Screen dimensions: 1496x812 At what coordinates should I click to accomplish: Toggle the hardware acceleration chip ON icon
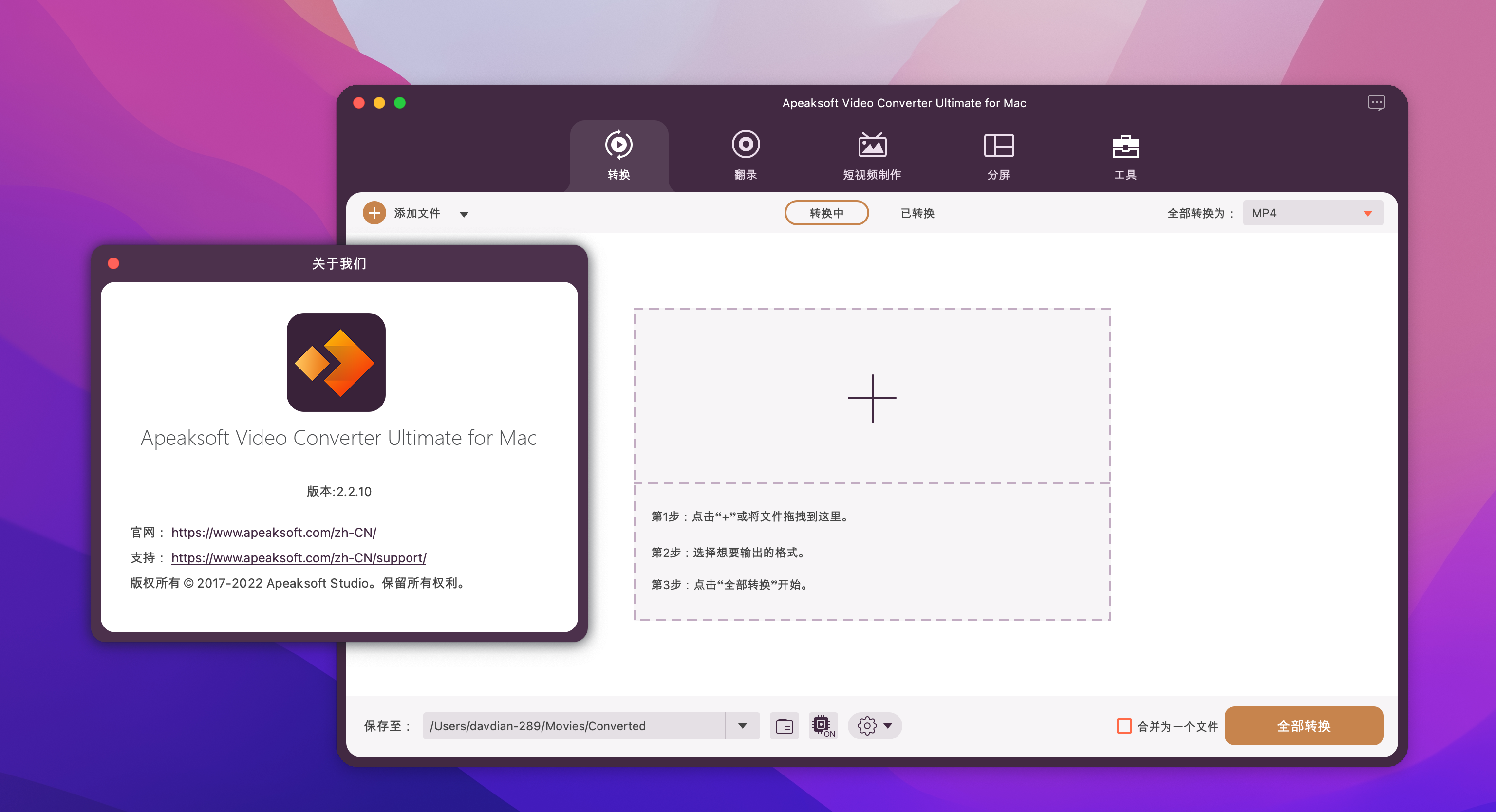point(823,725)
